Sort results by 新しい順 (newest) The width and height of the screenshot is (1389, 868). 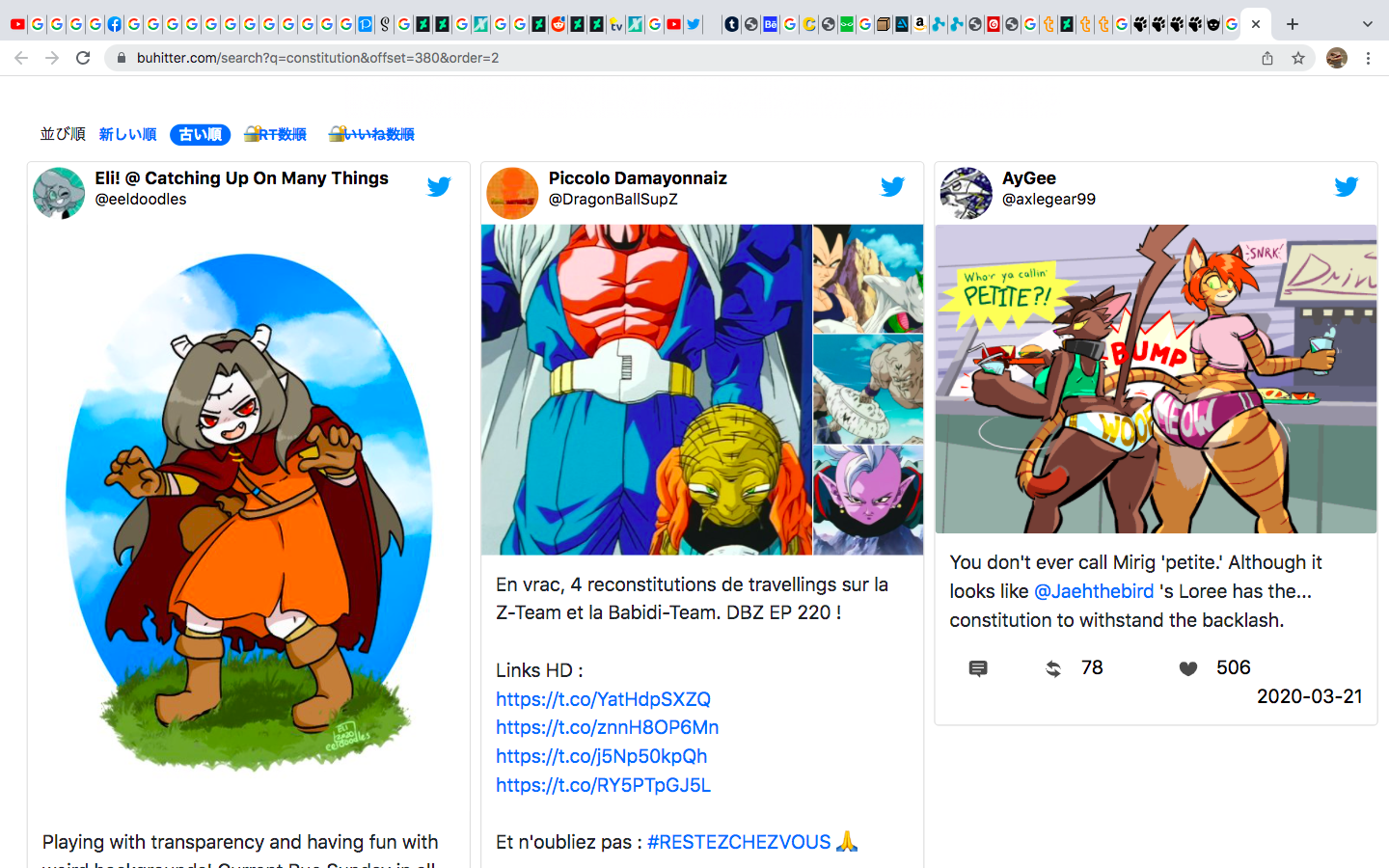127,134
